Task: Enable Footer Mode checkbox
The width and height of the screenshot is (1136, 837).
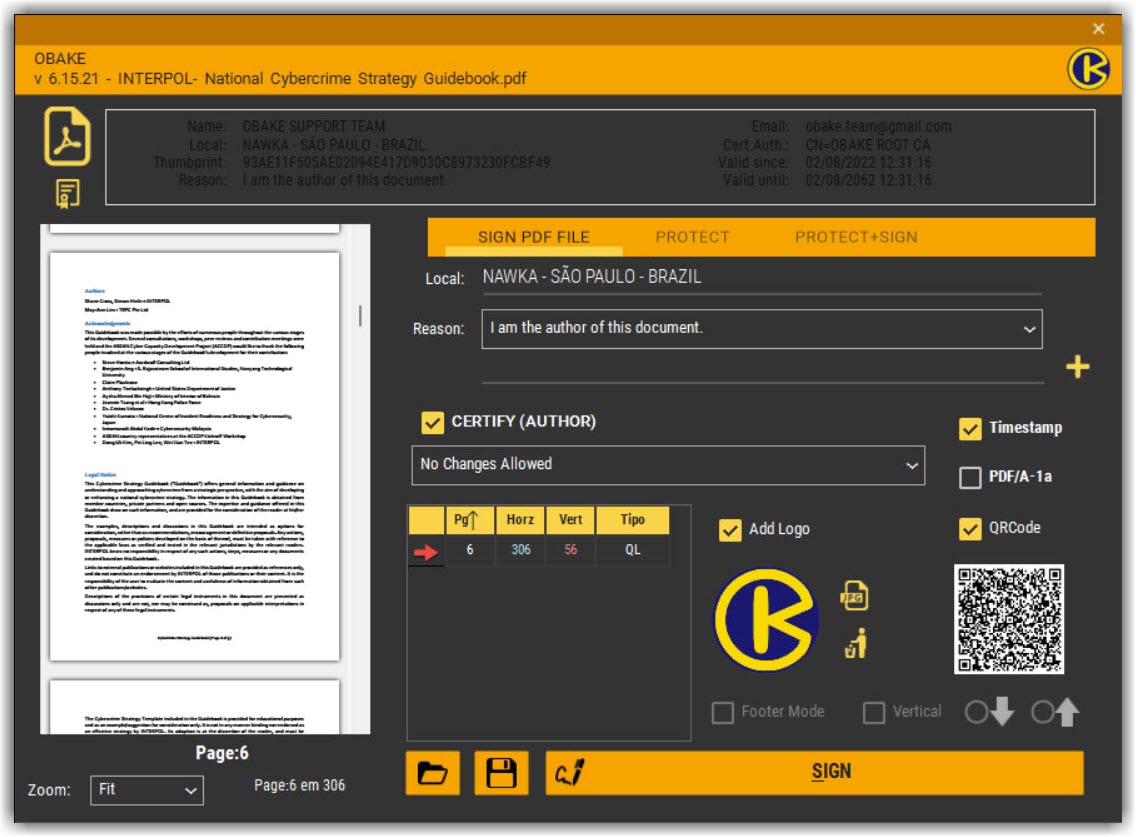Action: (723, 713)
